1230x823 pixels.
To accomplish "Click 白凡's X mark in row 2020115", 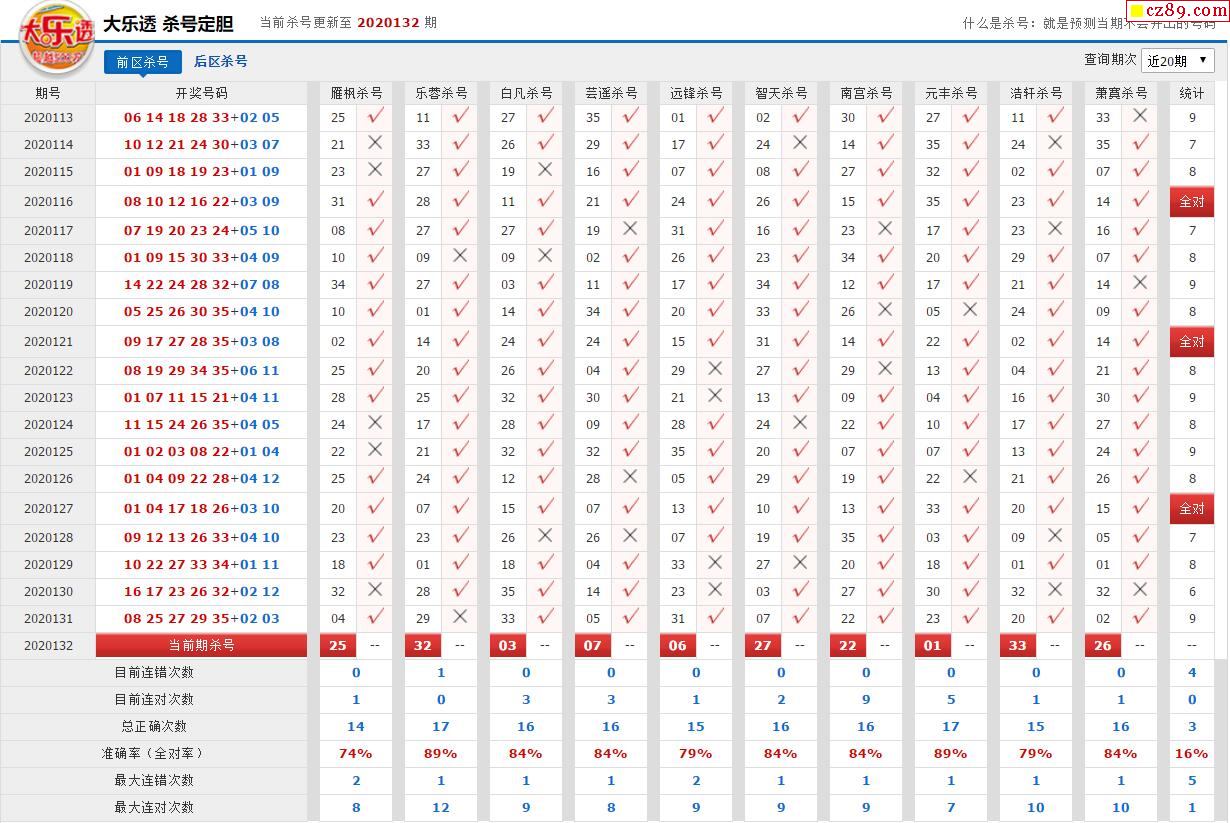I will point(545,171).
